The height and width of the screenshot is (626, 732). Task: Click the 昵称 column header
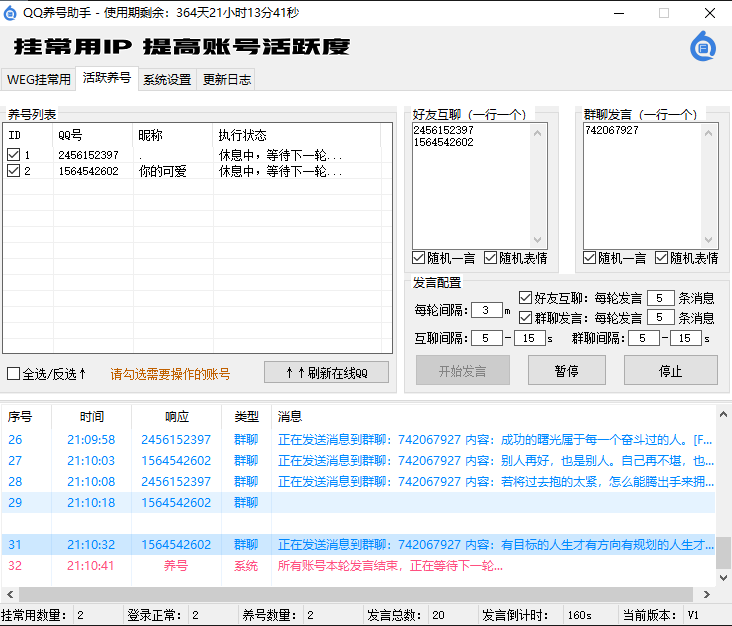[173, 135]
